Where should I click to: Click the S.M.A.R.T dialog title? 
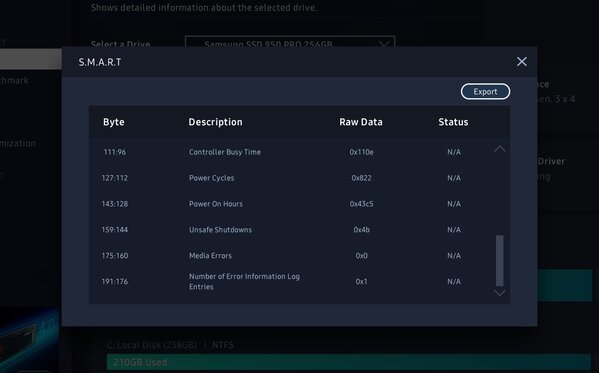(100, 62)
